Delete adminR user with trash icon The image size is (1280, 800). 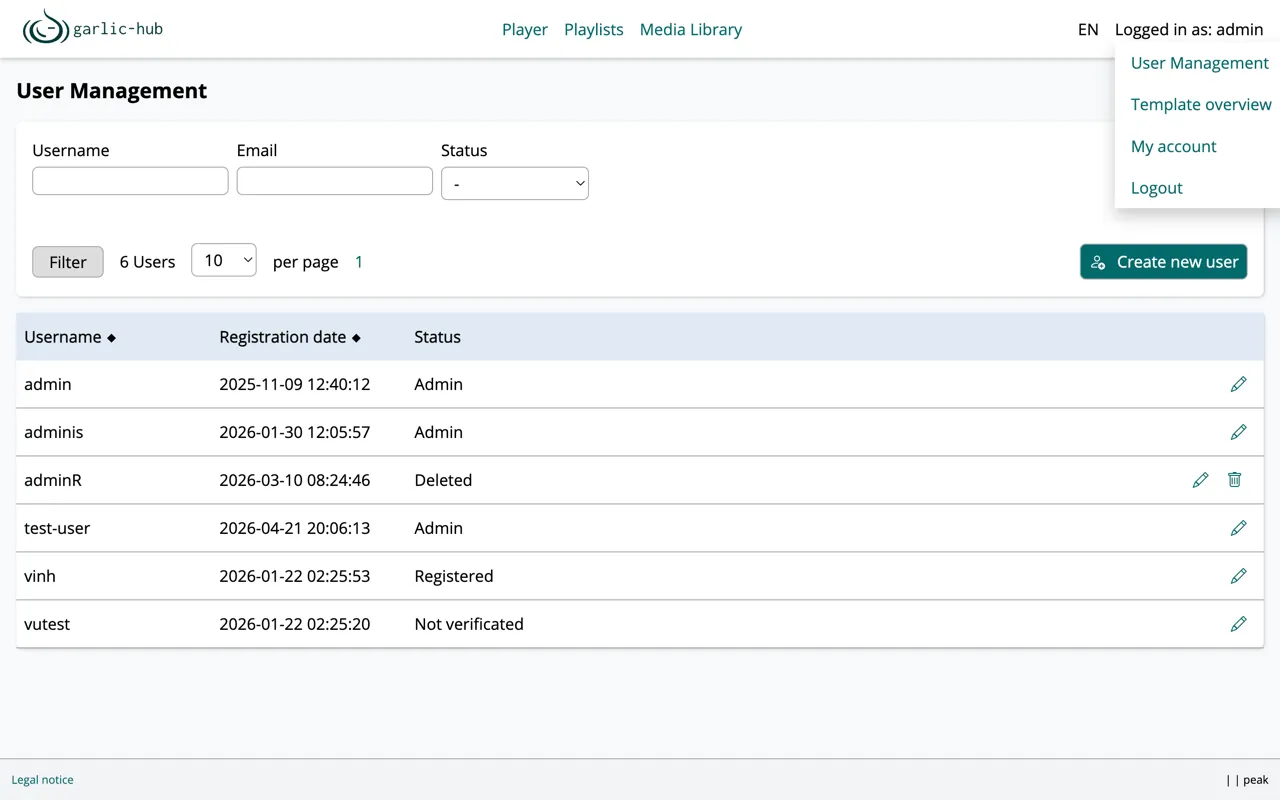coord(1234,480)
